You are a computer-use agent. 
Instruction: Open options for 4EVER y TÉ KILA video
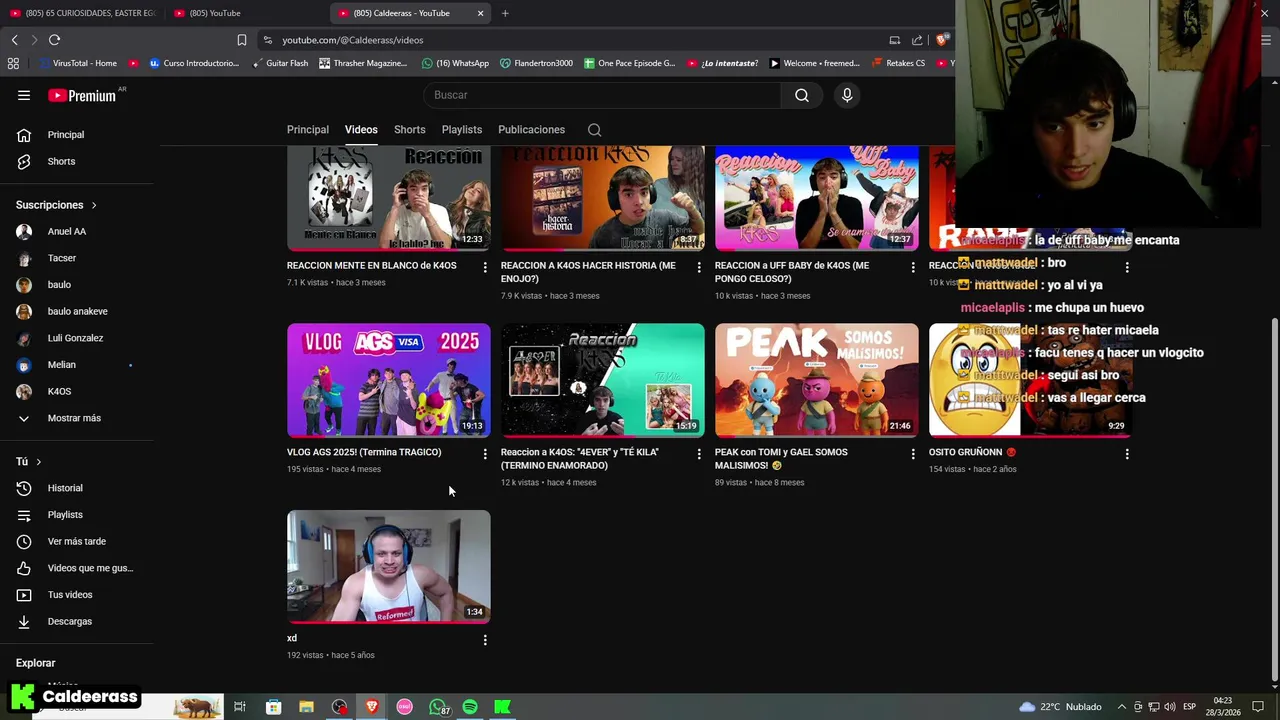click(x=699, y=454)
